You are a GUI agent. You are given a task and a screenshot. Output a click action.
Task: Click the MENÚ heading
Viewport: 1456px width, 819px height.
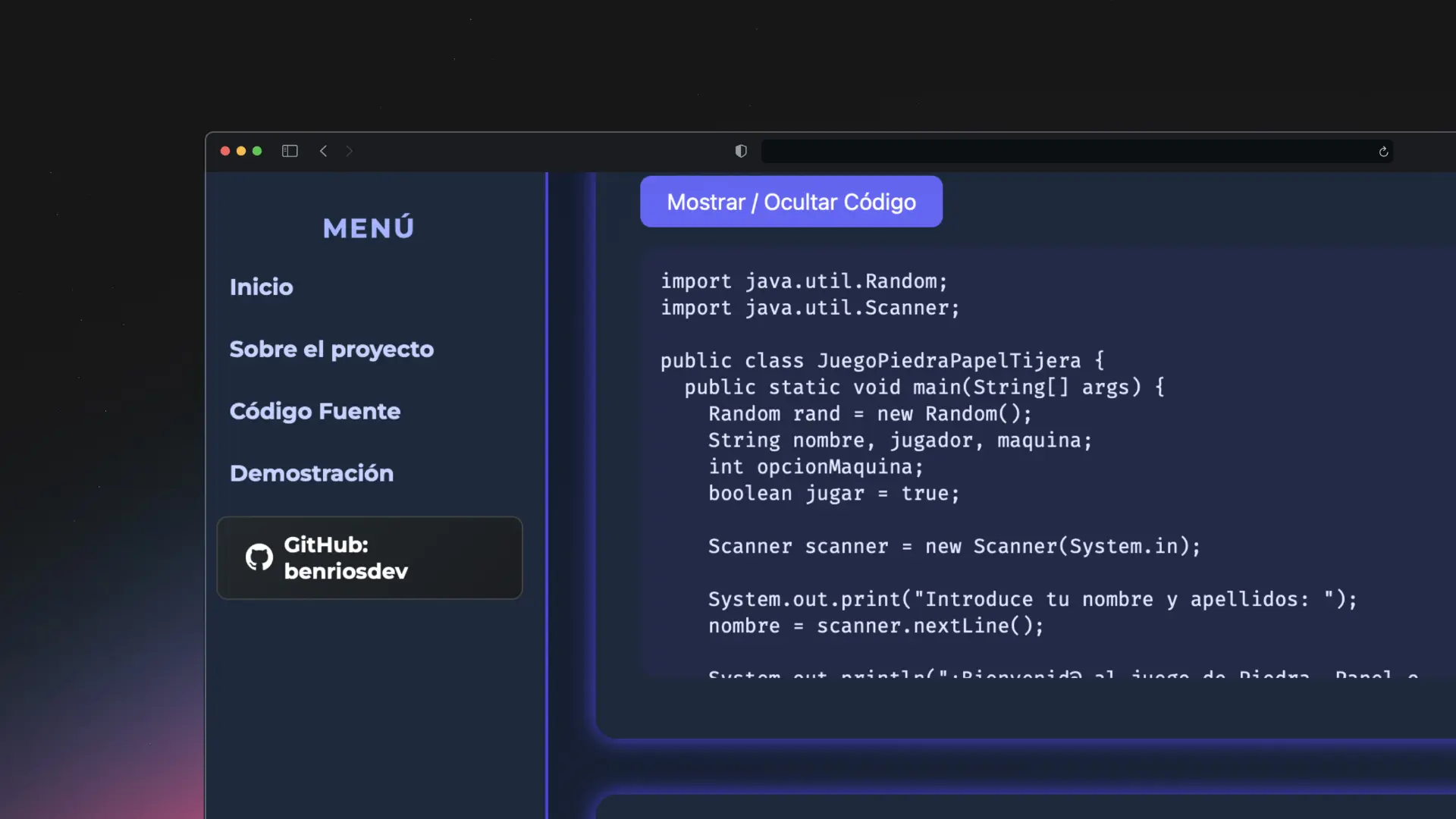[x=368, y=227]
